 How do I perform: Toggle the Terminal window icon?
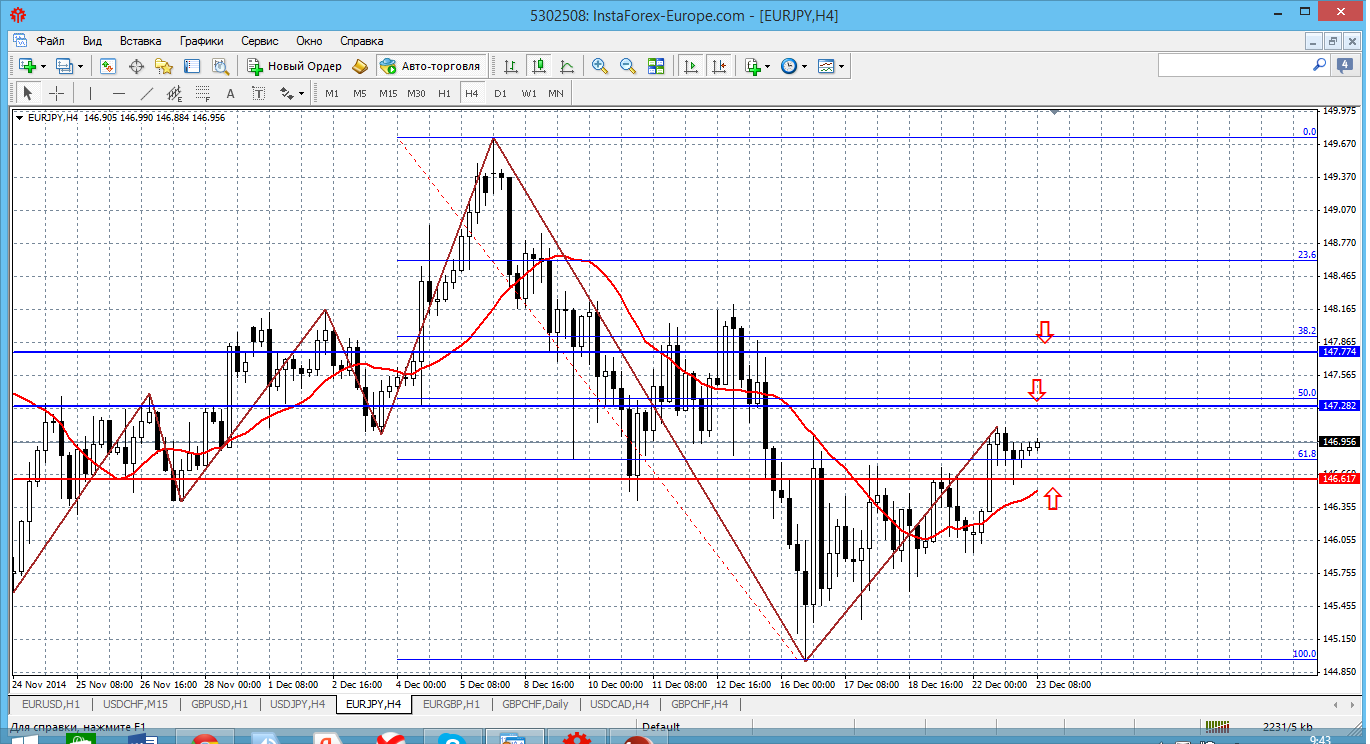[192, 66]
